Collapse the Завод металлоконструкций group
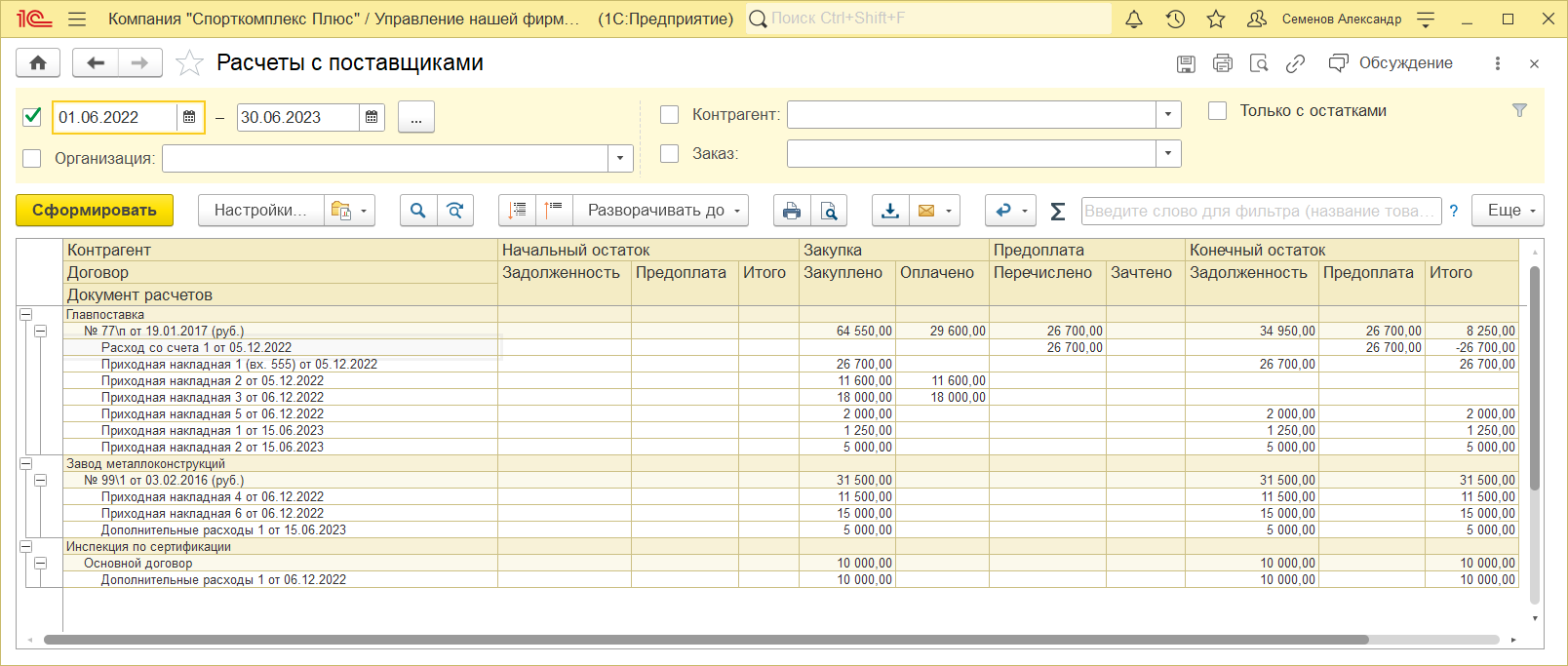This screenshot has height=666, width=1568. pyautogui.click(x=26, y=464)
